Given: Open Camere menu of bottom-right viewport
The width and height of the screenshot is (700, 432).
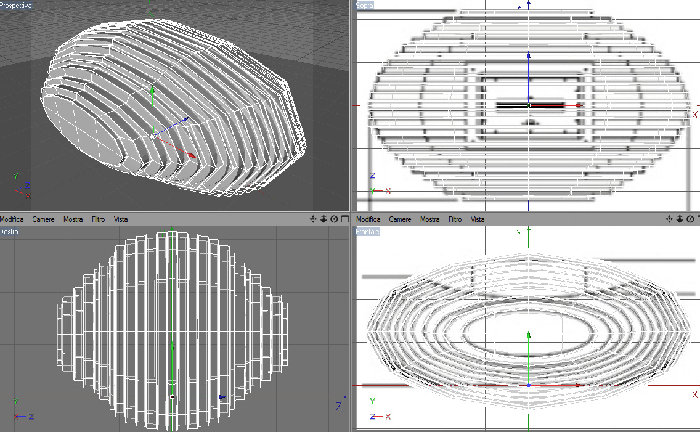Looking at the screenshot, I should [400, 219].
